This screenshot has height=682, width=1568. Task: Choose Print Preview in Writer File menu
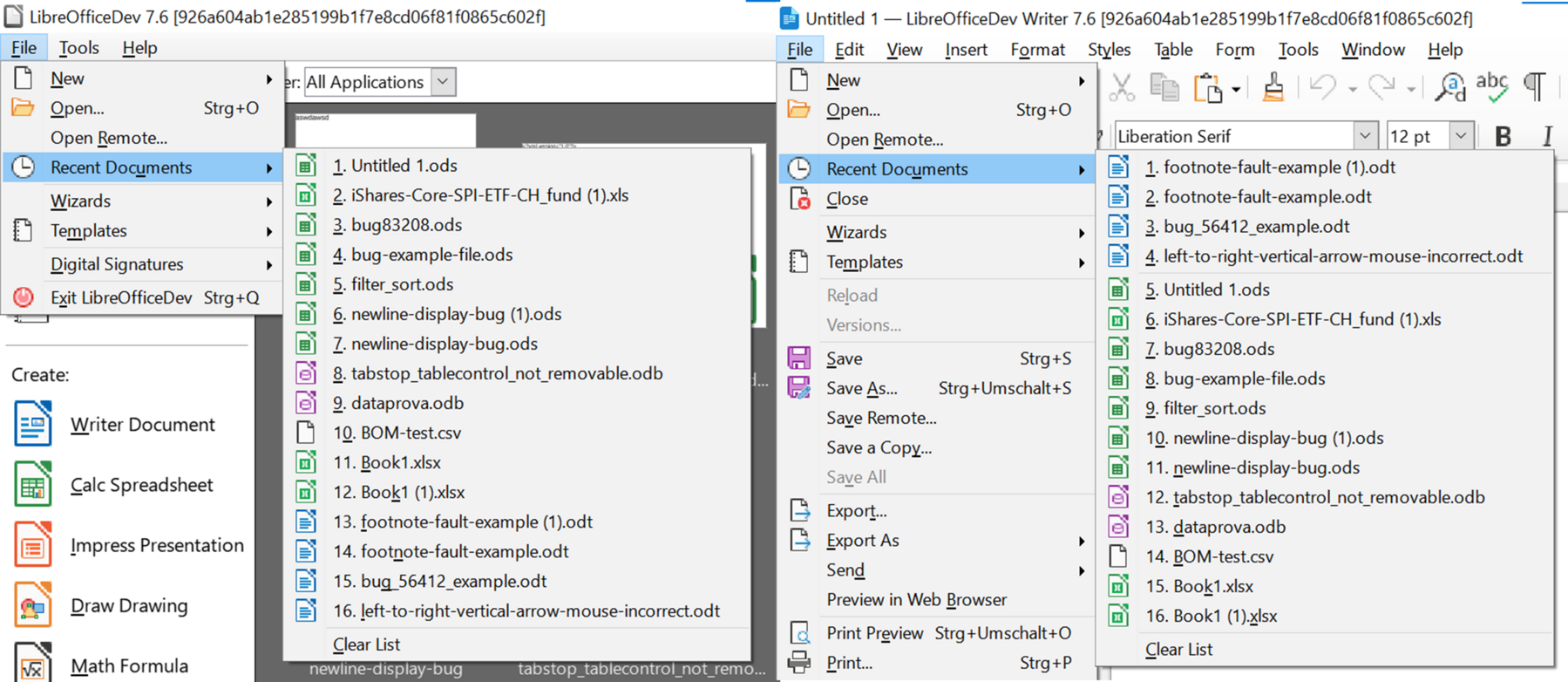pyautogui.click(x=874, y=633)
